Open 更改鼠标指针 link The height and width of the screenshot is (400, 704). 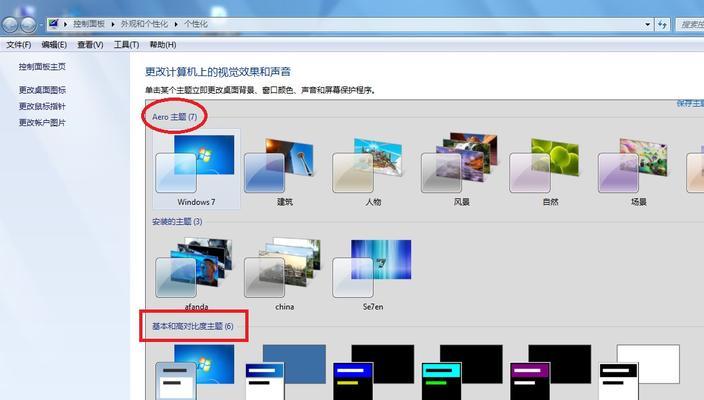pyautogui.click(x=42, y=106)
